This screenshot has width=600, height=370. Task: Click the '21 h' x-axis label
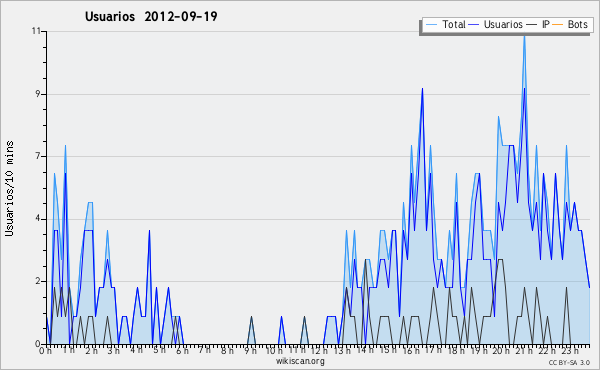[523, 351]
